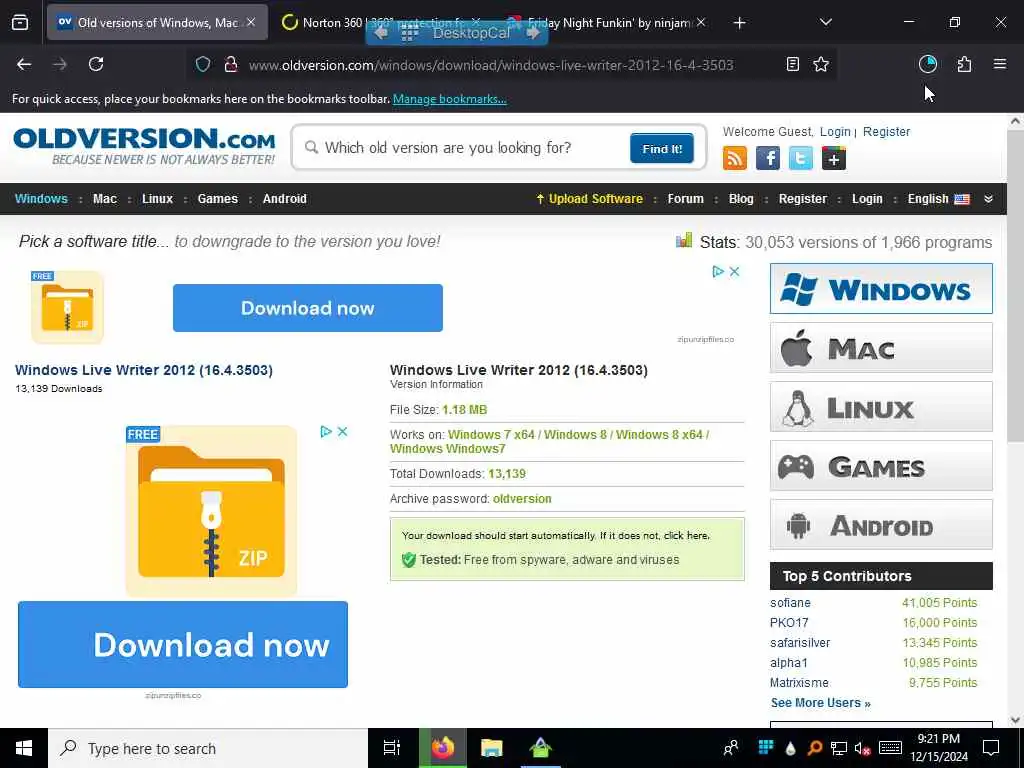
Task: Open the Twitter social icon
Action: (801, 158)
